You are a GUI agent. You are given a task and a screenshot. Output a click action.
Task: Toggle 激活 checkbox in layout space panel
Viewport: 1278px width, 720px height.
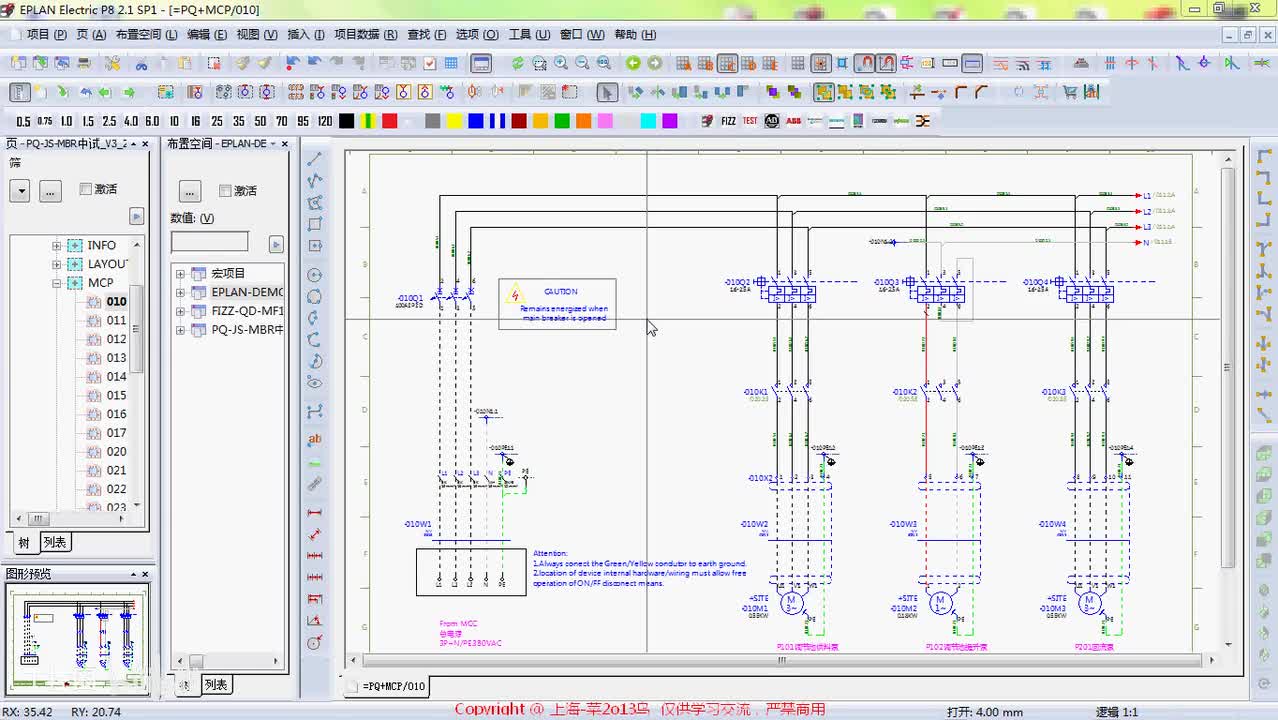pos(225,191)
